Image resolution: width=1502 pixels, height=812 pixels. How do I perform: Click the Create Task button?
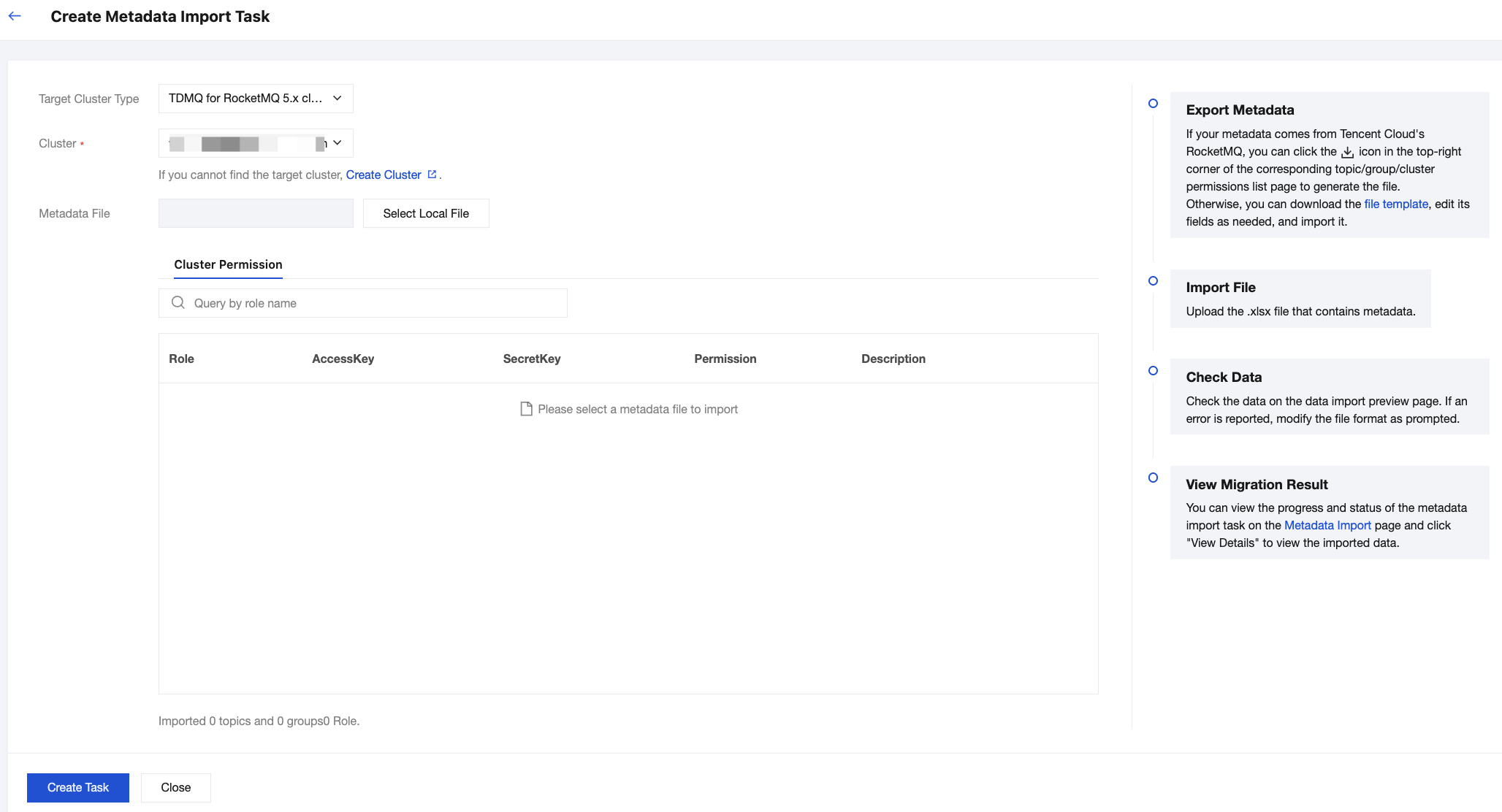coord(78,787)
